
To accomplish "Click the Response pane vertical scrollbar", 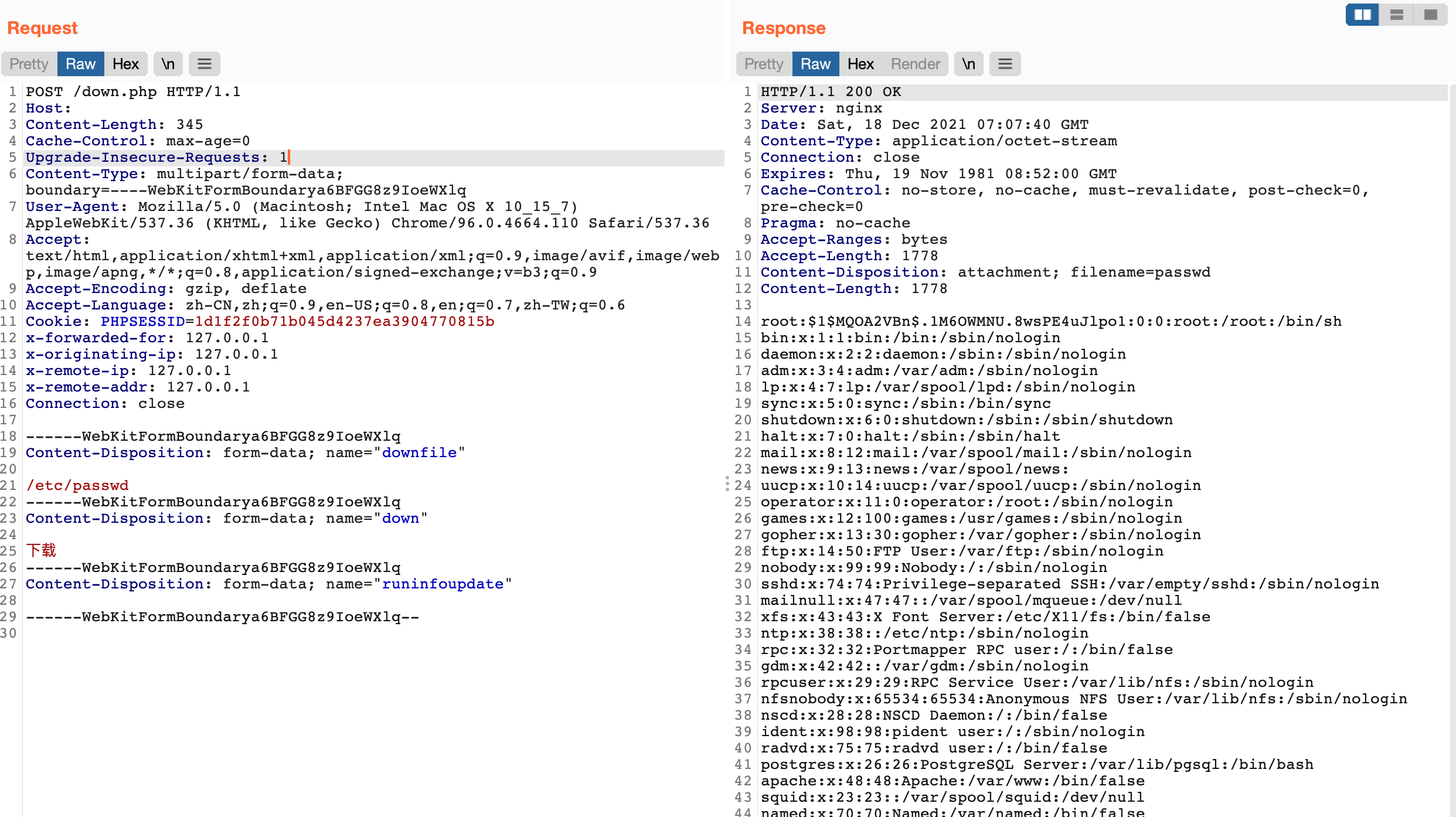I will [1452, 410].
